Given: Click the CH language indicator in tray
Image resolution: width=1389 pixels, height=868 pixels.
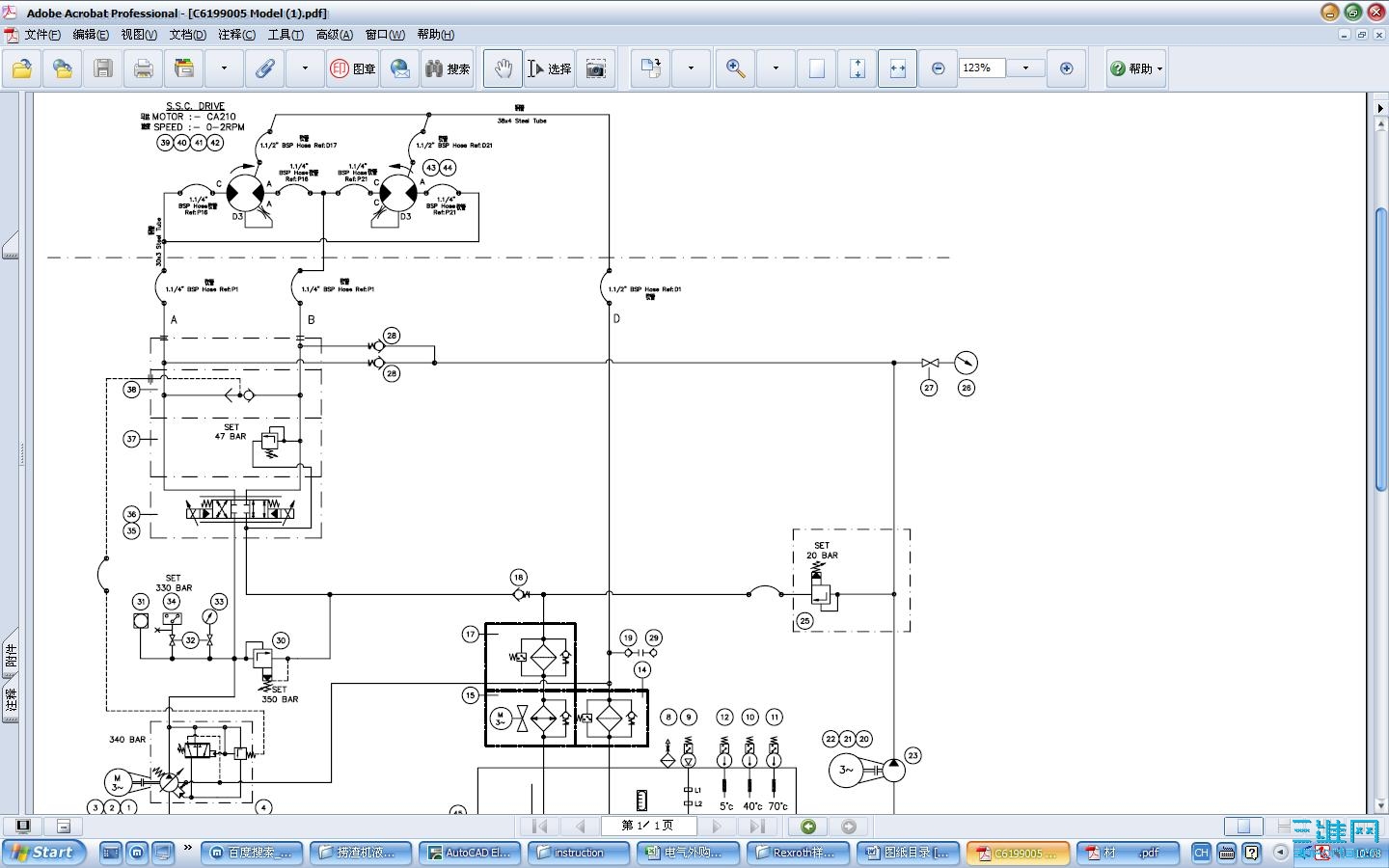Looking at the screenshot, I should tap(1201, 853).
